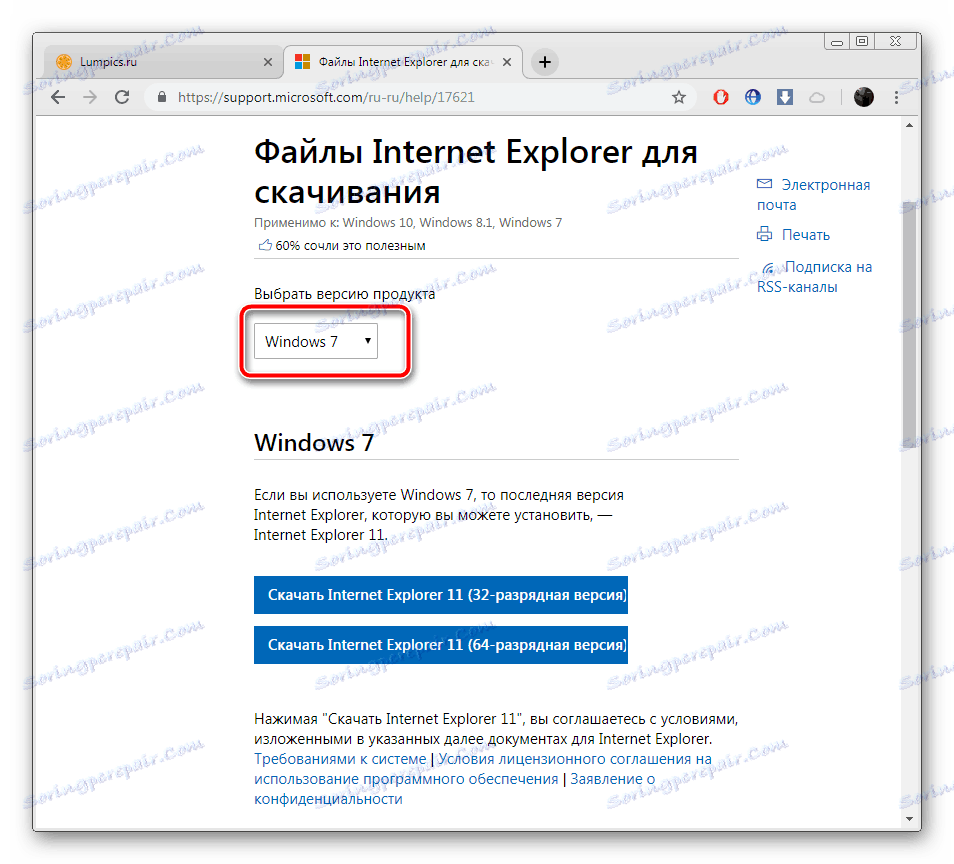
Task: Open the Windows 7 version dropdown
Action: 316,341
